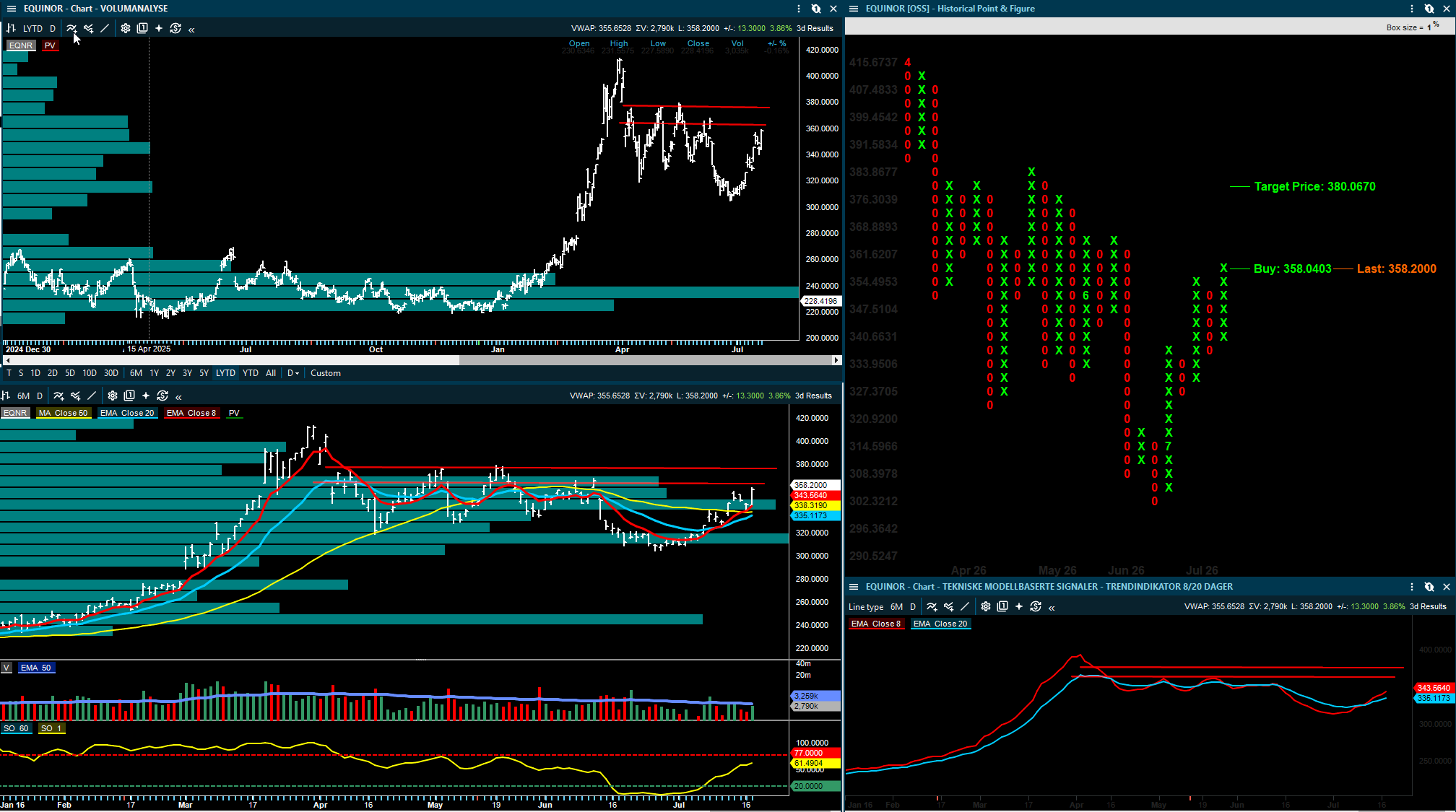The image size is (1456, 812).
Task: Click the link/search icon in the TRENDINDIKATOR header
Action: 1429,587
